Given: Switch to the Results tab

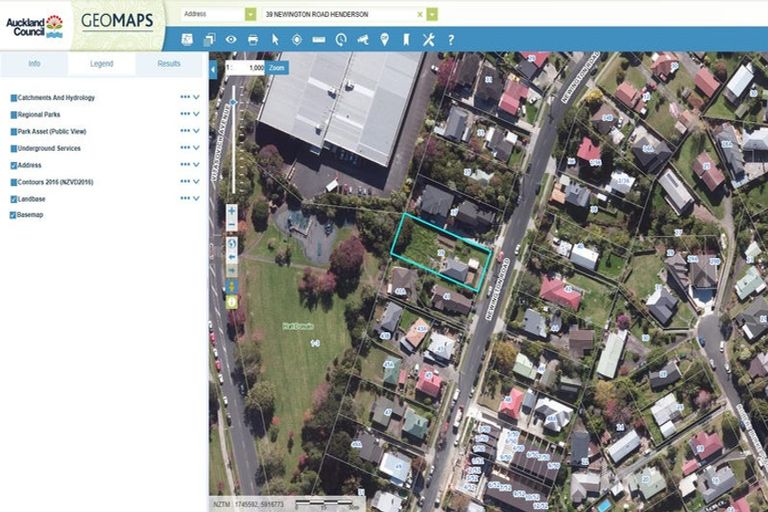Looking at the screenshot, I should click(169, 64).
